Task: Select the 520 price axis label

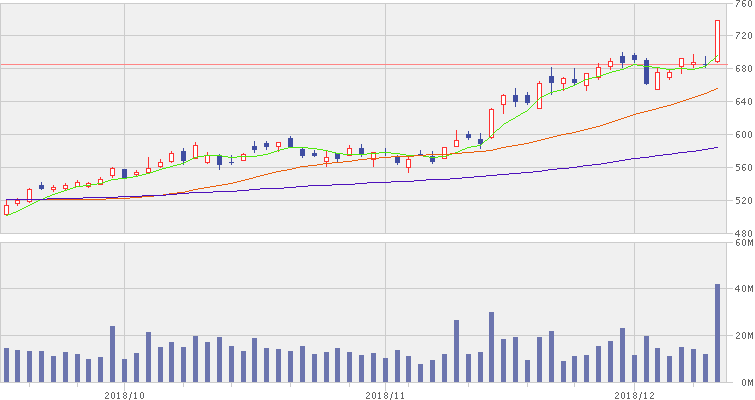Action: [743, 201]
